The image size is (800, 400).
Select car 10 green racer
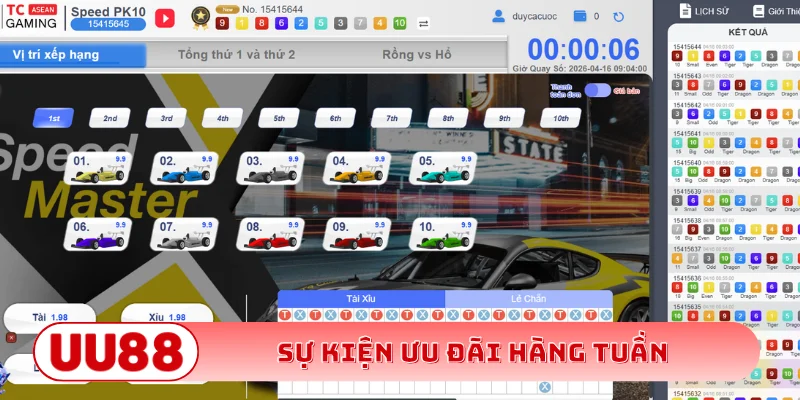click(443, 234)
